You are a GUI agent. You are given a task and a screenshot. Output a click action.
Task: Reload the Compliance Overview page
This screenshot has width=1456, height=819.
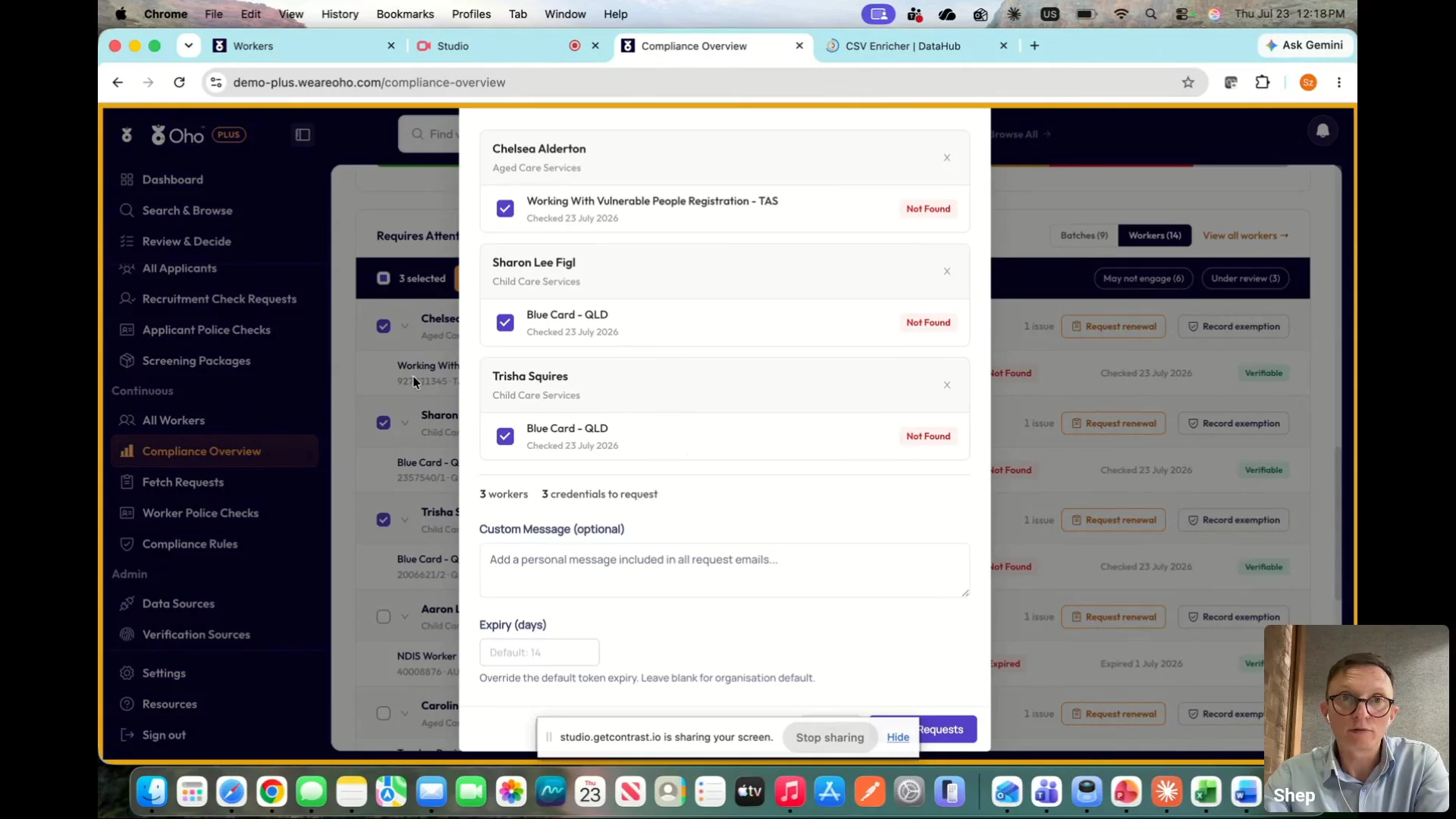[x=179, y=83]
